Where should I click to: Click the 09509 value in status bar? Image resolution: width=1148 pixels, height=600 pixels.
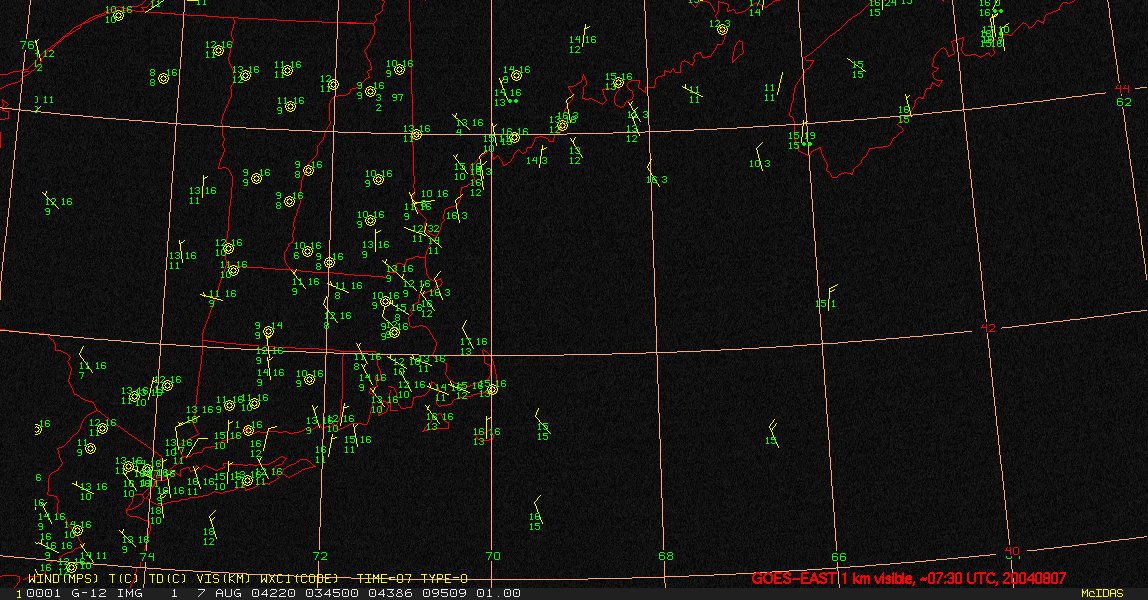click(444, 593)
